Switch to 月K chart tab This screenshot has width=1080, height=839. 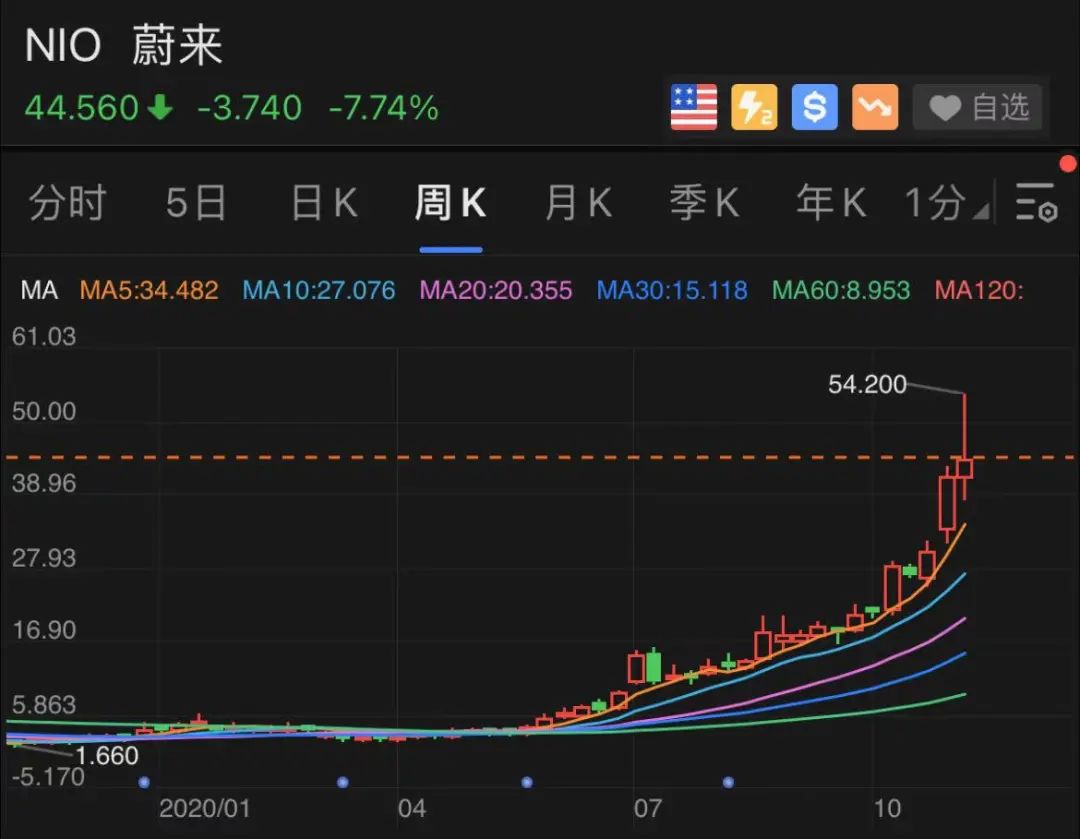(x=579, y=203)
